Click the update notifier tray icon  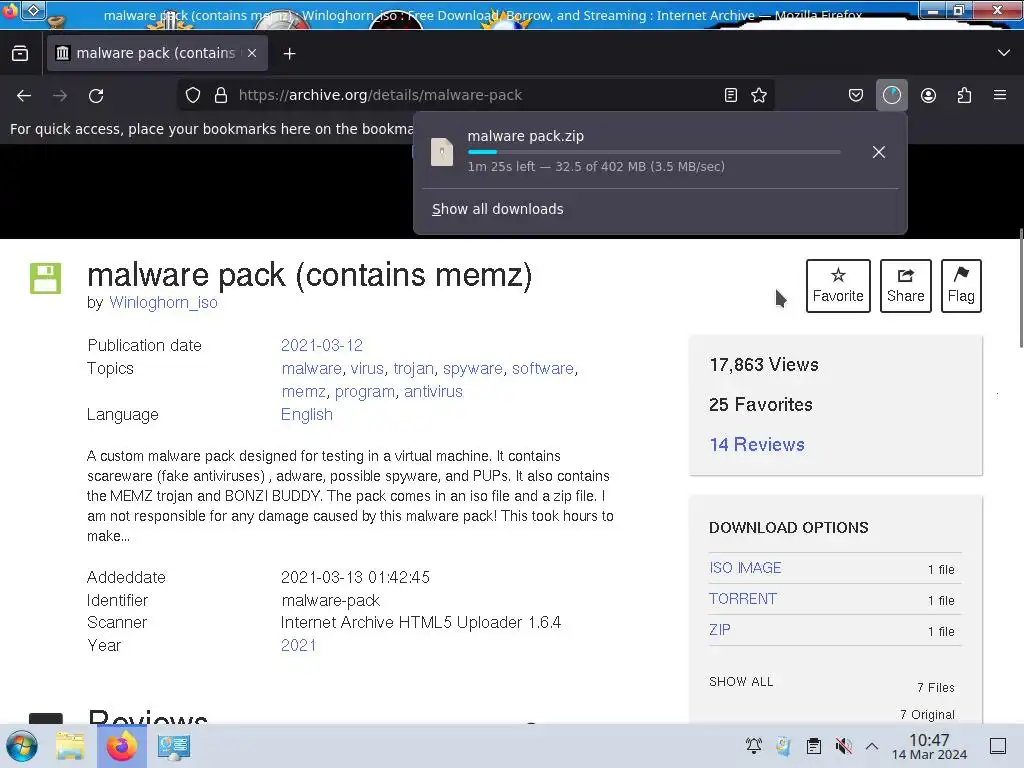[x=783, y=746]
